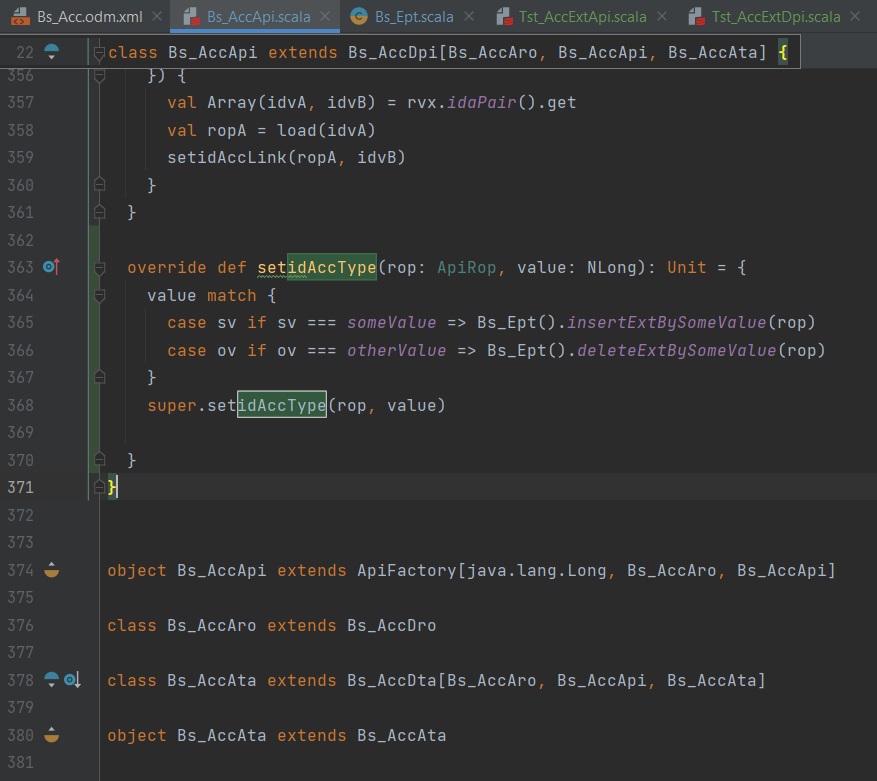This screenshot has width=877, height=781.
Task: Click the Bs_Acc.odm.xml tab file icon
Action: click(20, 16)
